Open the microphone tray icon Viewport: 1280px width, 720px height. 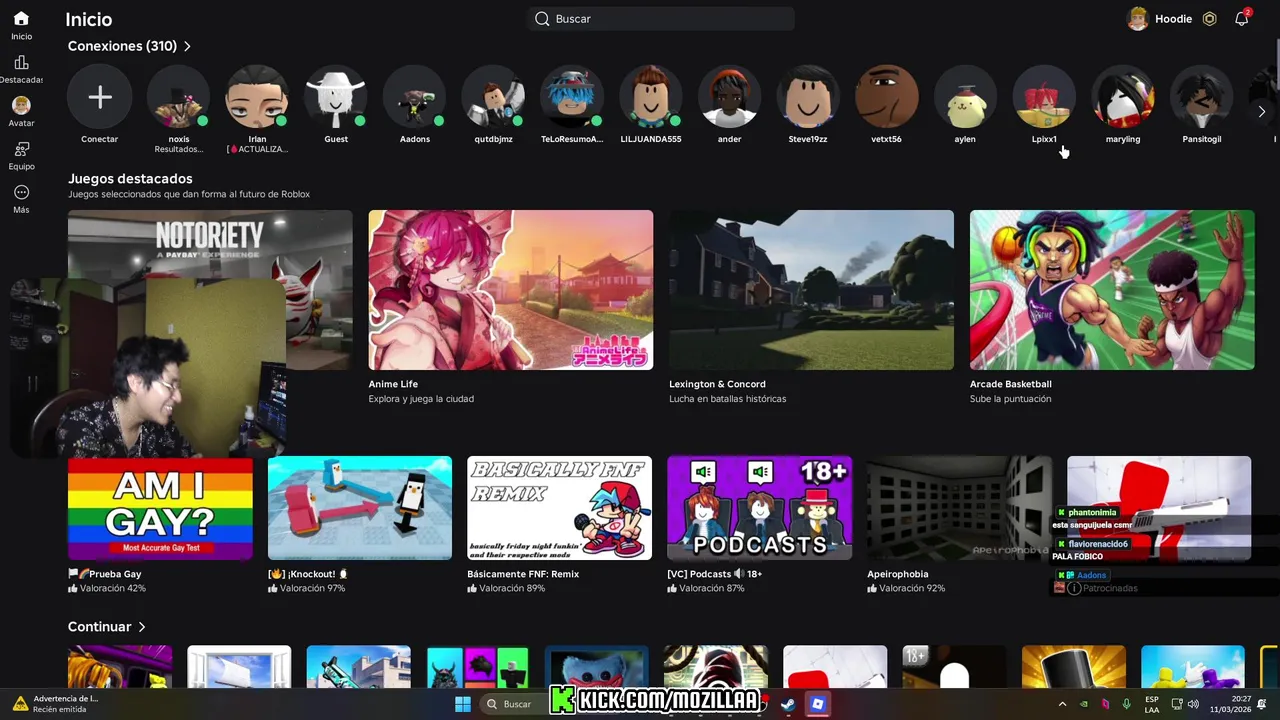[1126, 704]
